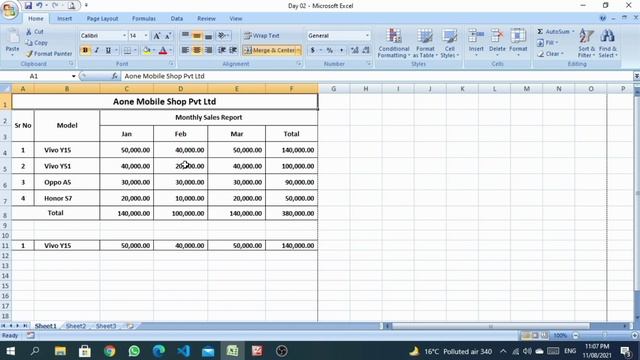The image size is (640, 360).
Task: Open Format as Table gallery
Action: 425,43
